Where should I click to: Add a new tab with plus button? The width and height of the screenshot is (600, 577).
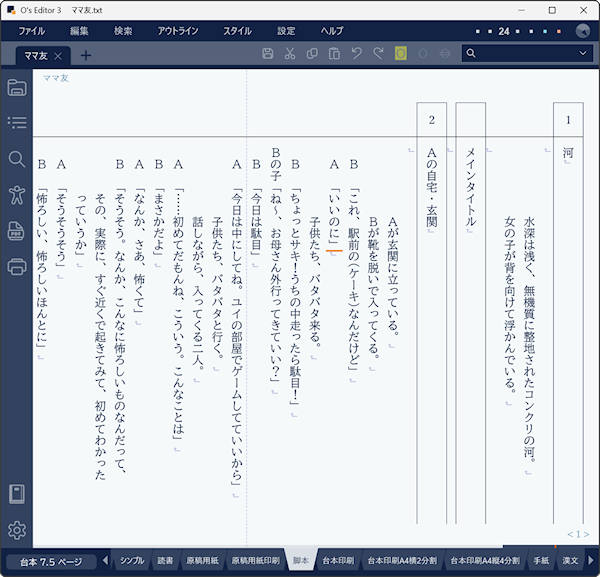pos(86,55)
